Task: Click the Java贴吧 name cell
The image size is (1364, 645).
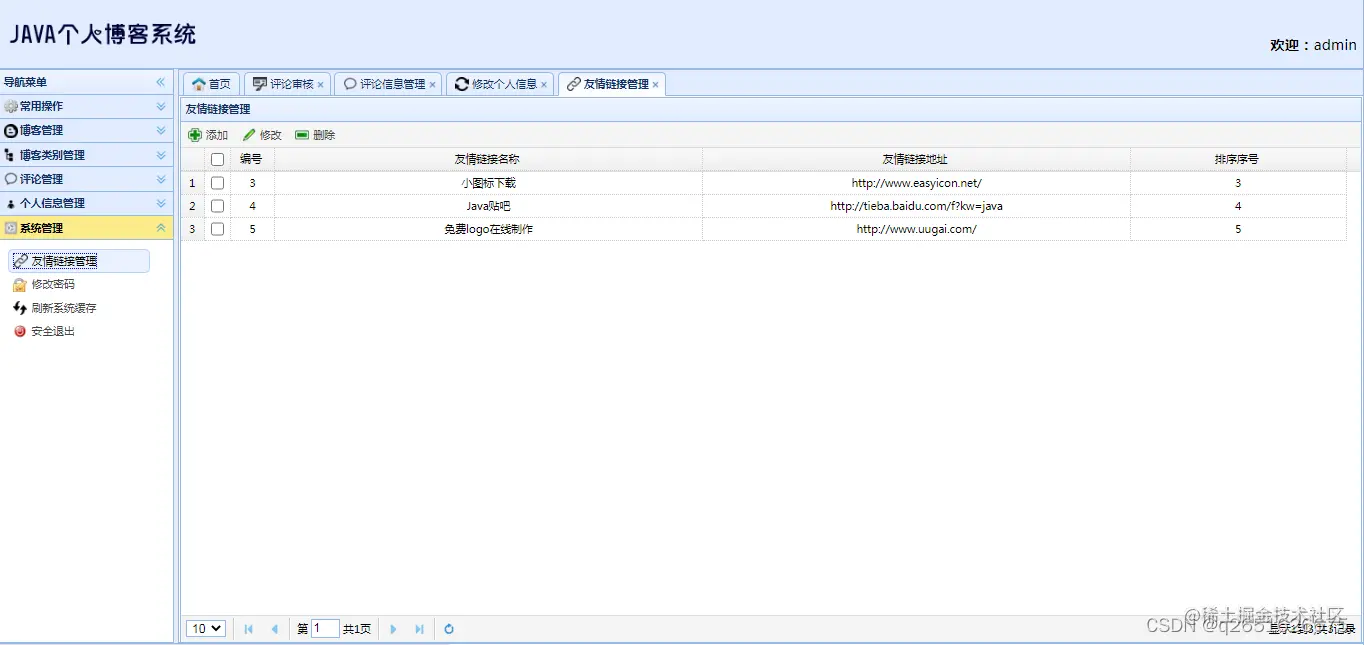Action: (488, 206)
